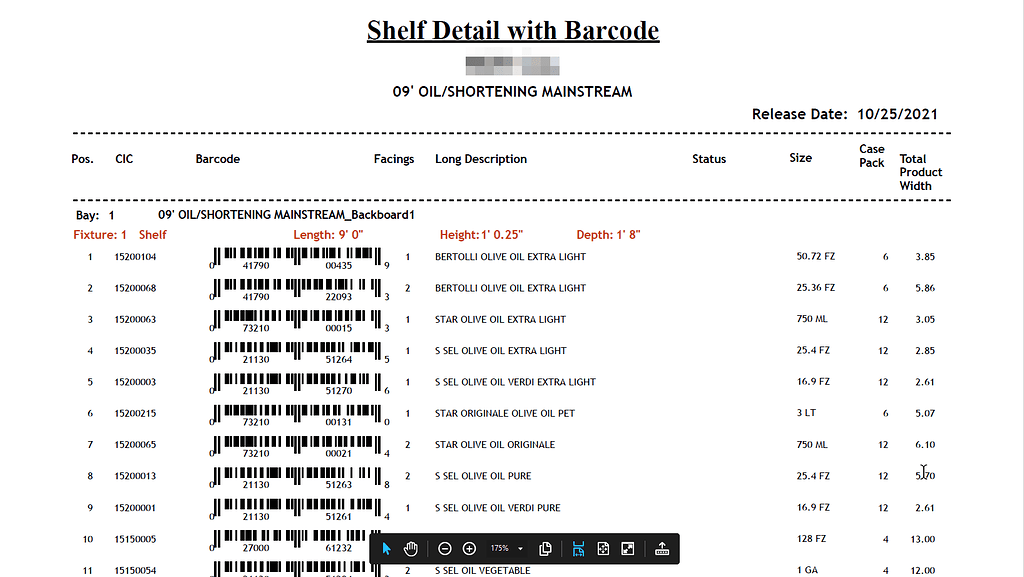
Task: Click the page view pages icon
Action: point(545,549)
